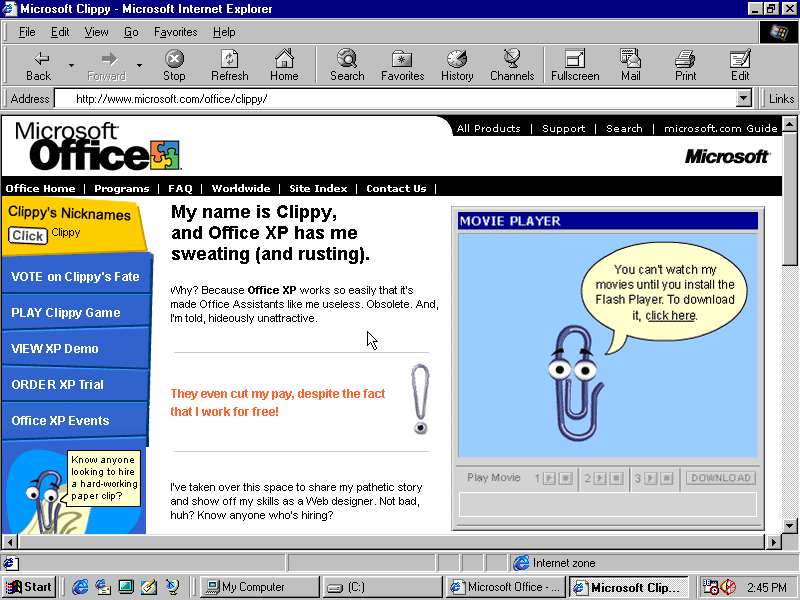Open the Favorites menu
Screen dimensions: 800x600
(x=176, y=32)
